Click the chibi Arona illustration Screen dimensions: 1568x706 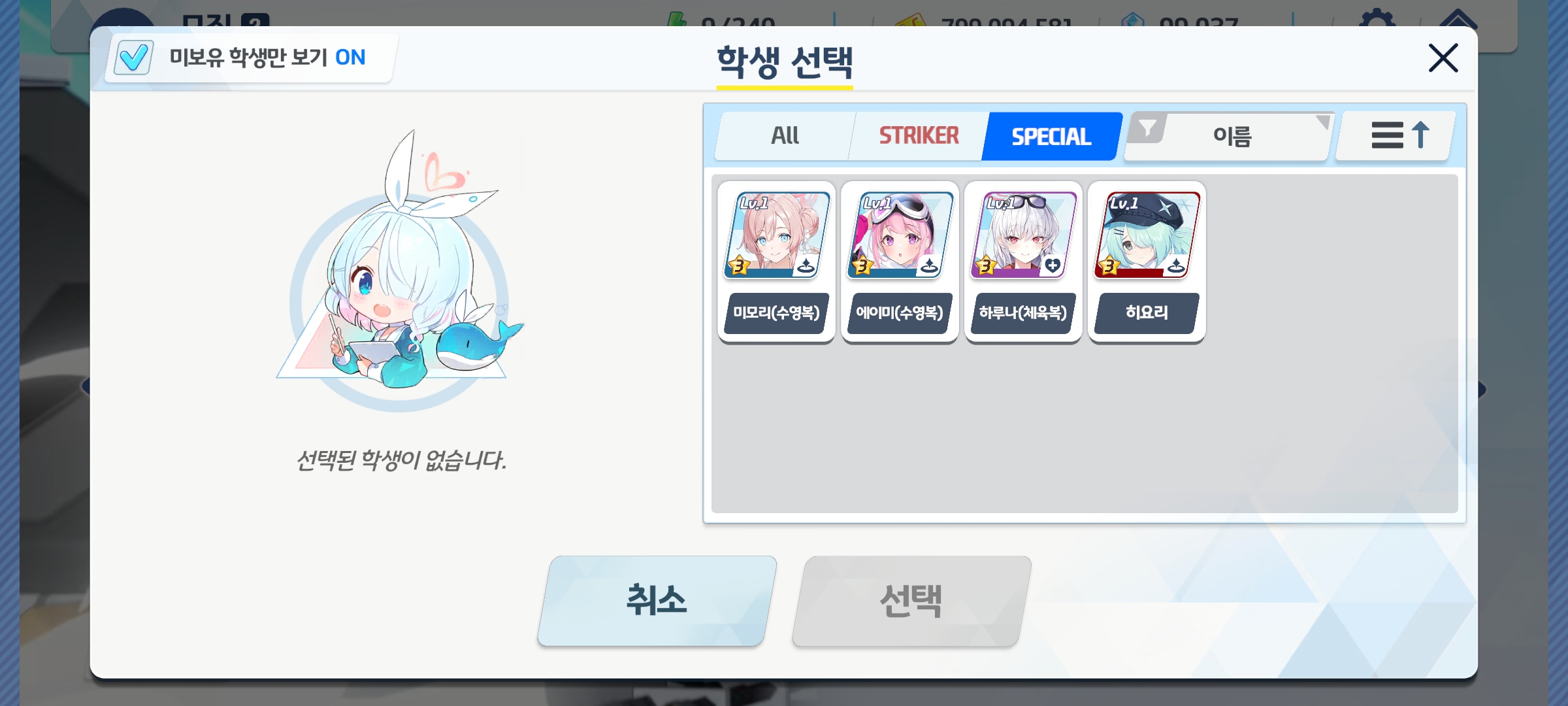(x=400, y=269)
